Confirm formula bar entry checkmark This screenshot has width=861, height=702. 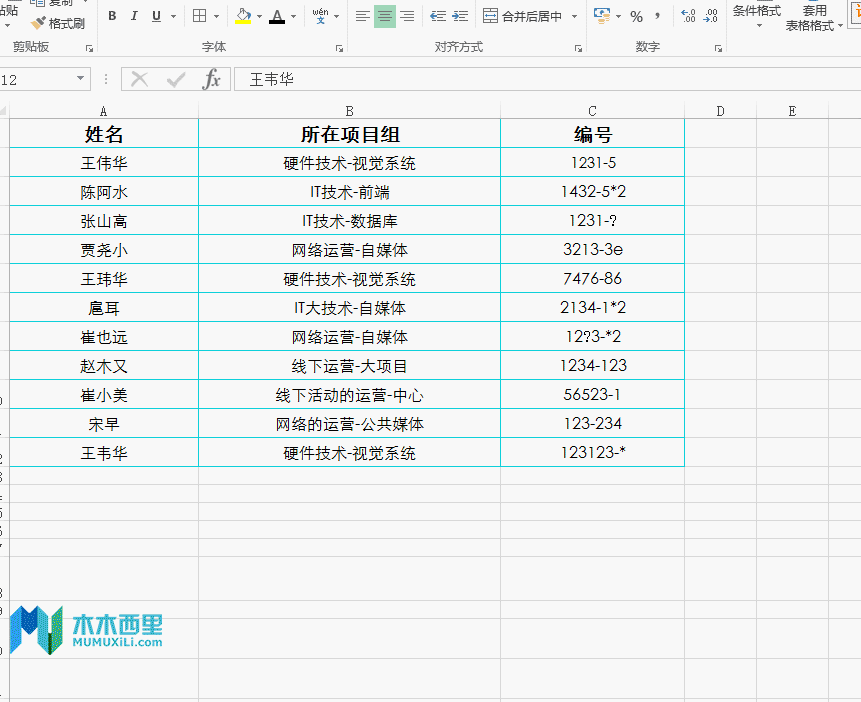[176, 80]
